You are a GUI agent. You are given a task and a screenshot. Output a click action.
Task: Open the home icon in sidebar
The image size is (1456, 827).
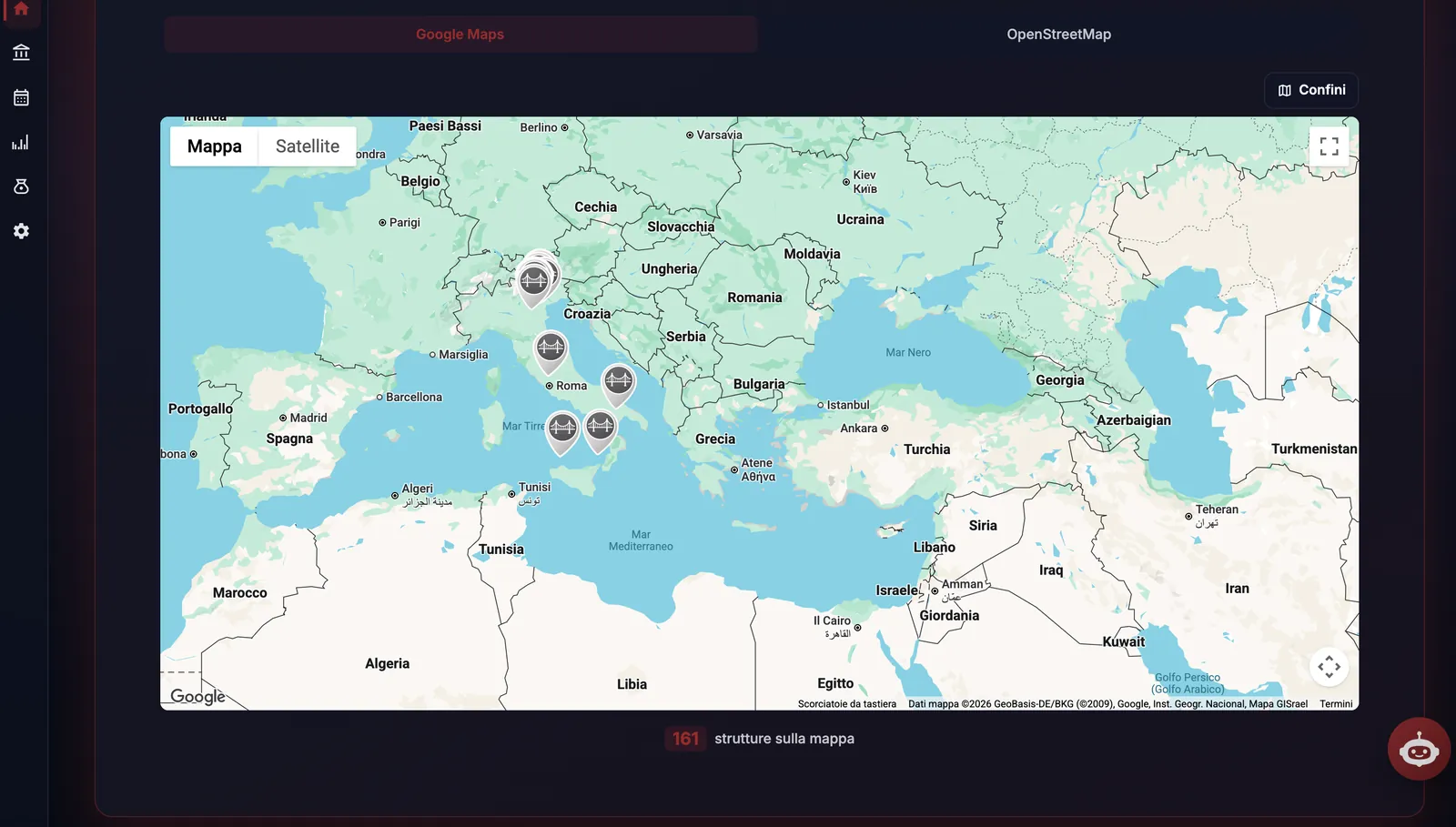click(x=21, y=9)
